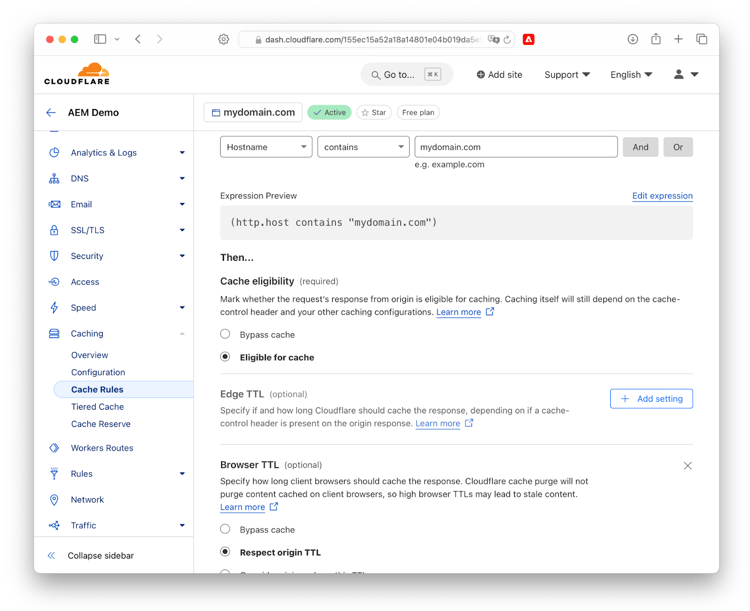This screenshot has height=611, width=750.
Task: Open Tiered Cache page
Action: pyautogui.click(x=98, y=407)
